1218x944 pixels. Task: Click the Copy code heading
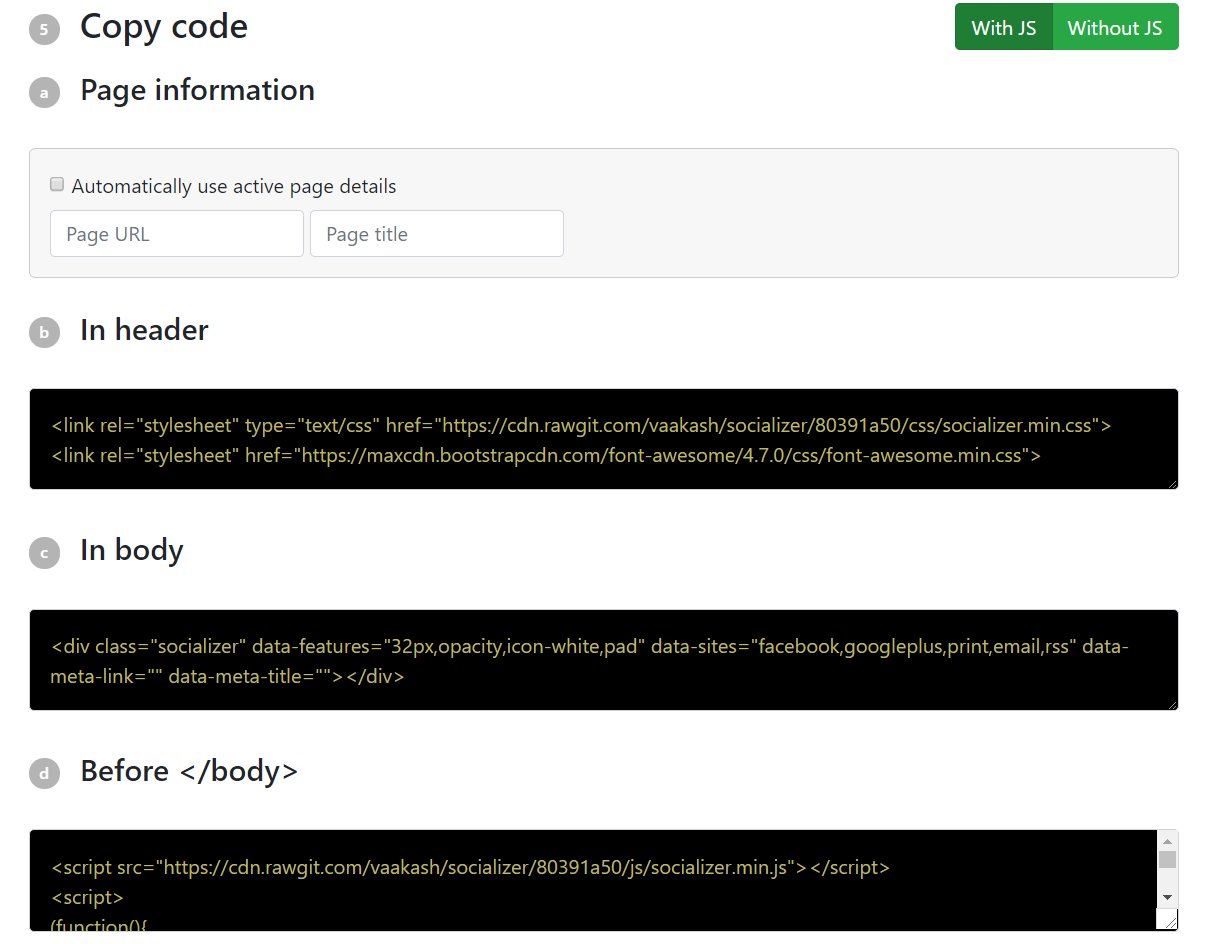point(164,26)
